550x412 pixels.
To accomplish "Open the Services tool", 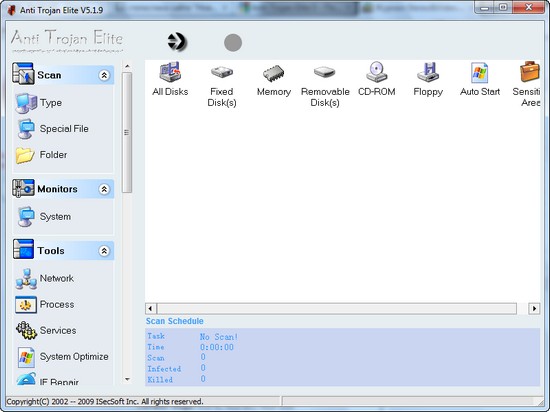I will (46, 330).
